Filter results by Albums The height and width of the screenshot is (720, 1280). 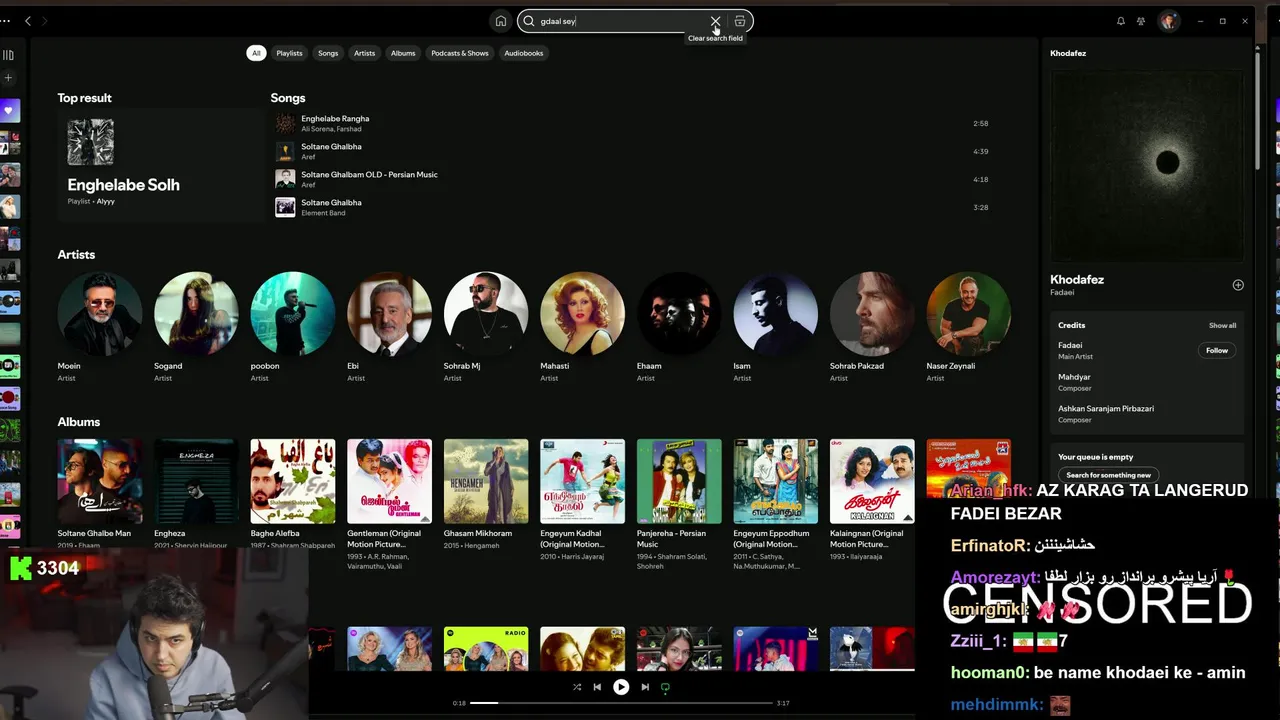403,53
